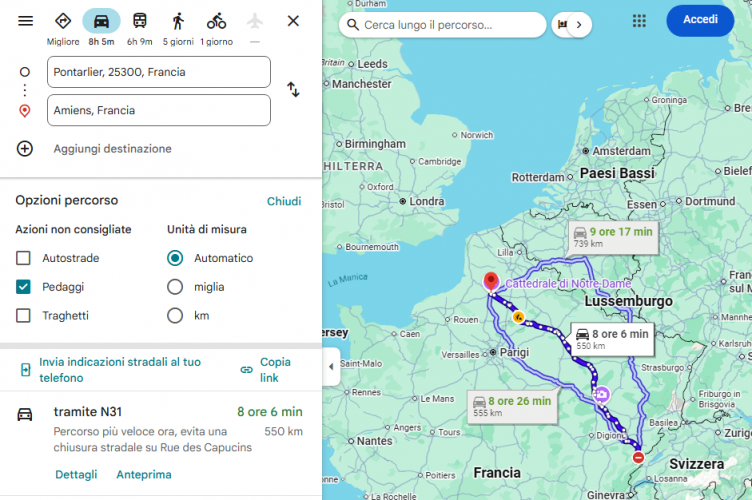Open Anteprima for the N31 route
The height and width of the screenshot is (500, 752).
pyautogui.click(x=144, y=475)
